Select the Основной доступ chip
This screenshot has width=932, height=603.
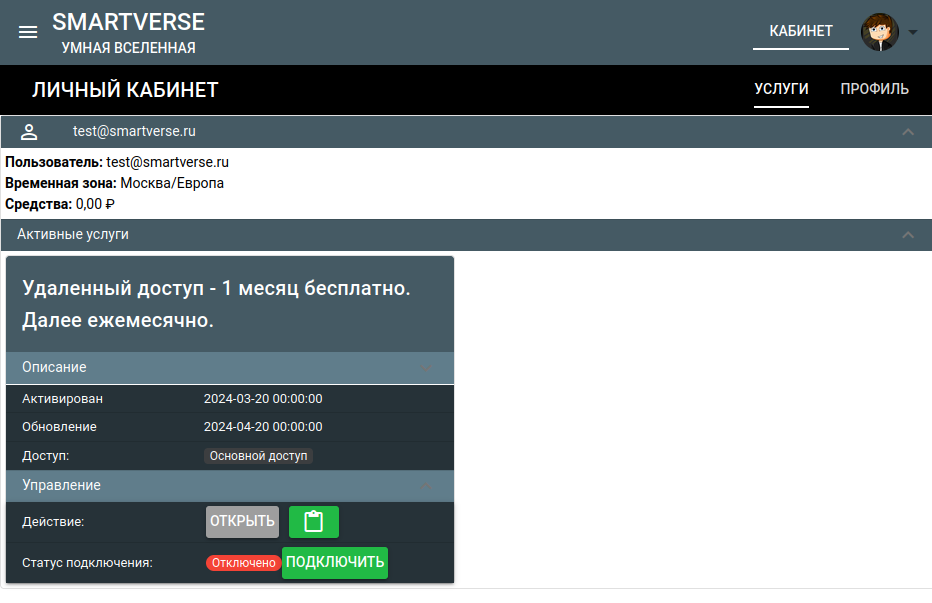[x=258, y=456]
